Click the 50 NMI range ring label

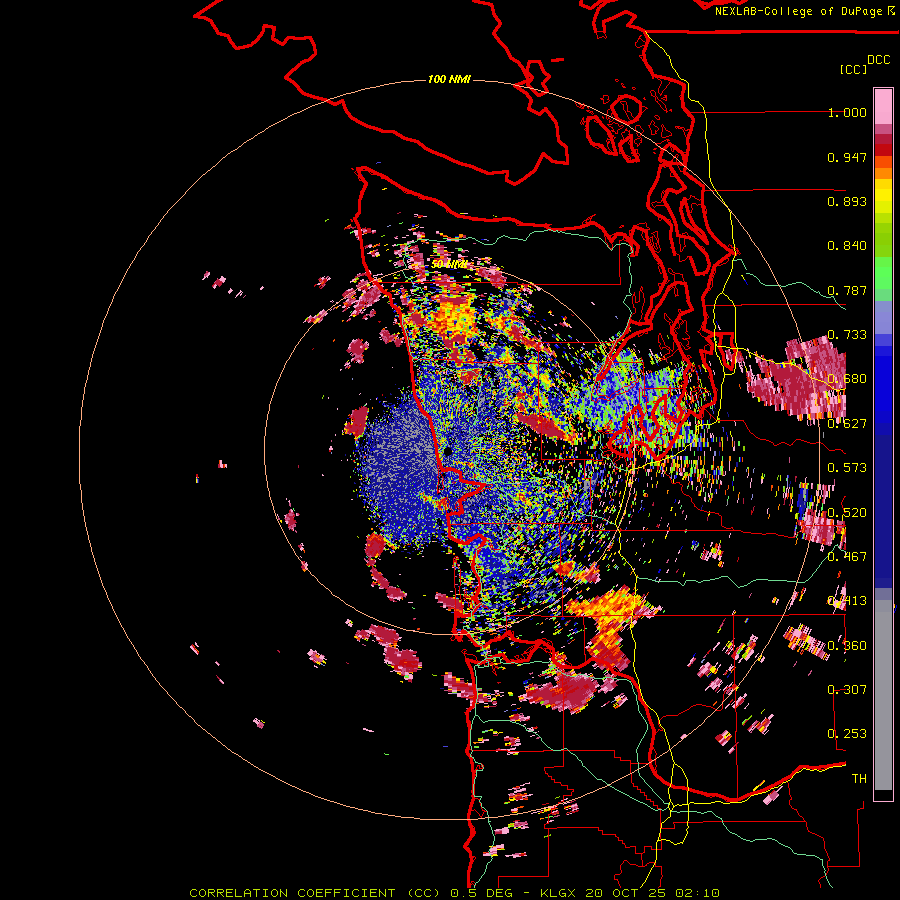click(x=449, y=265)
